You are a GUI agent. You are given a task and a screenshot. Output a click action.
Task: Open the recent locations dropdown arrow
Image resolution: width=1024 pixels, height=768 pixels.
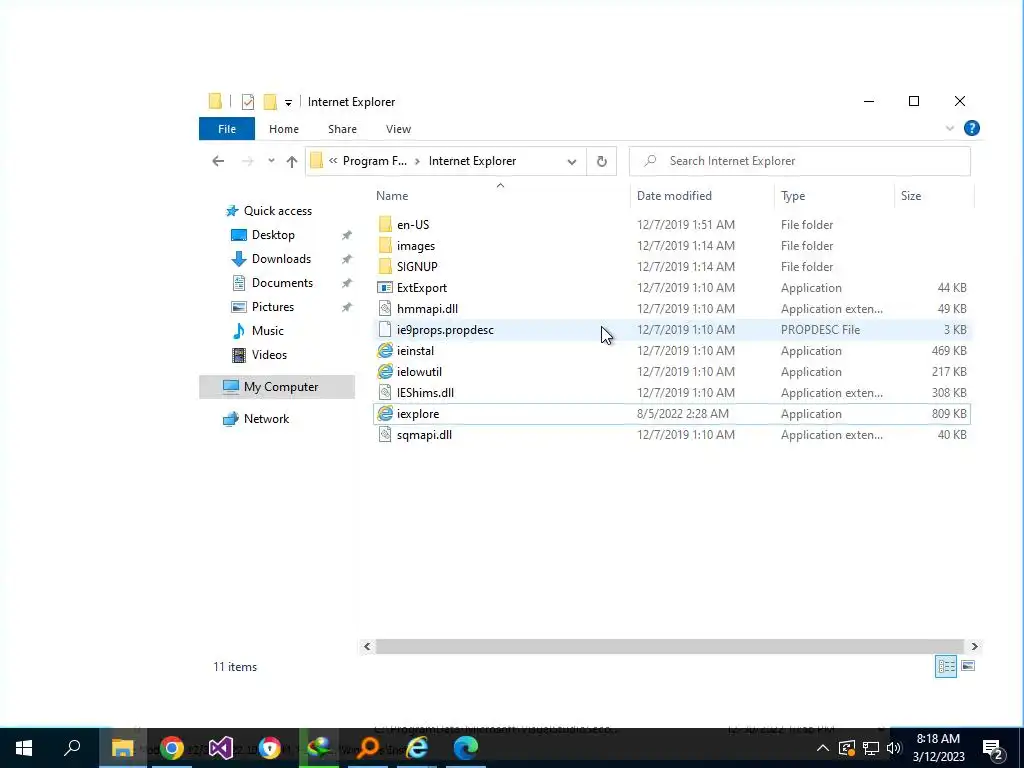271,161
